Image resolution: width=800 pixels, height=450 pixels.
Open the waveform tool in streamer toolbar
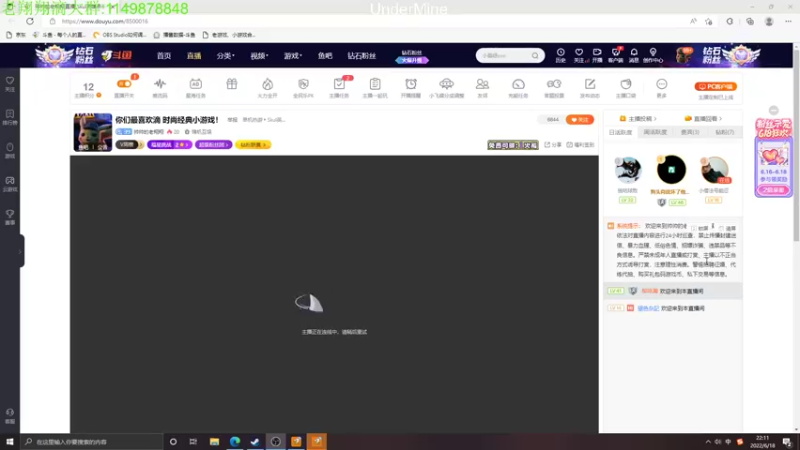(x=160, y=84)
